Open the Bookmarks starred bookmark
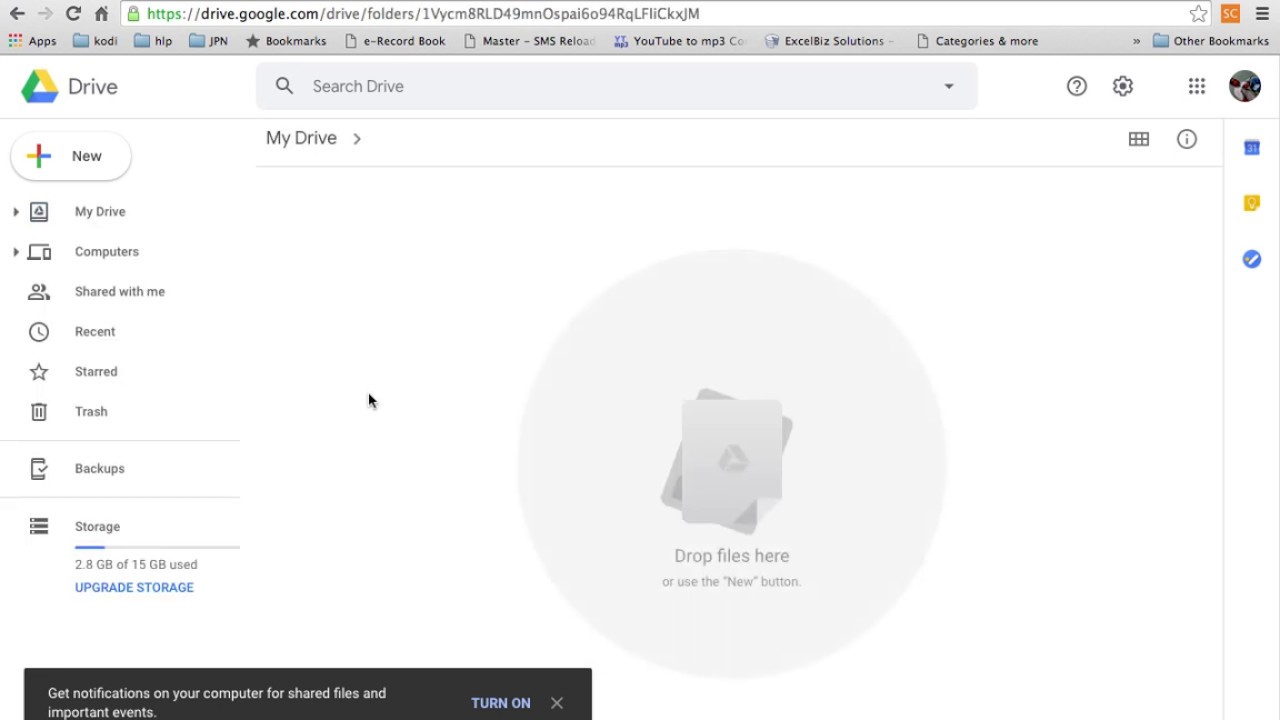This screenshot has width=1280, height=720. coord(286,41)
